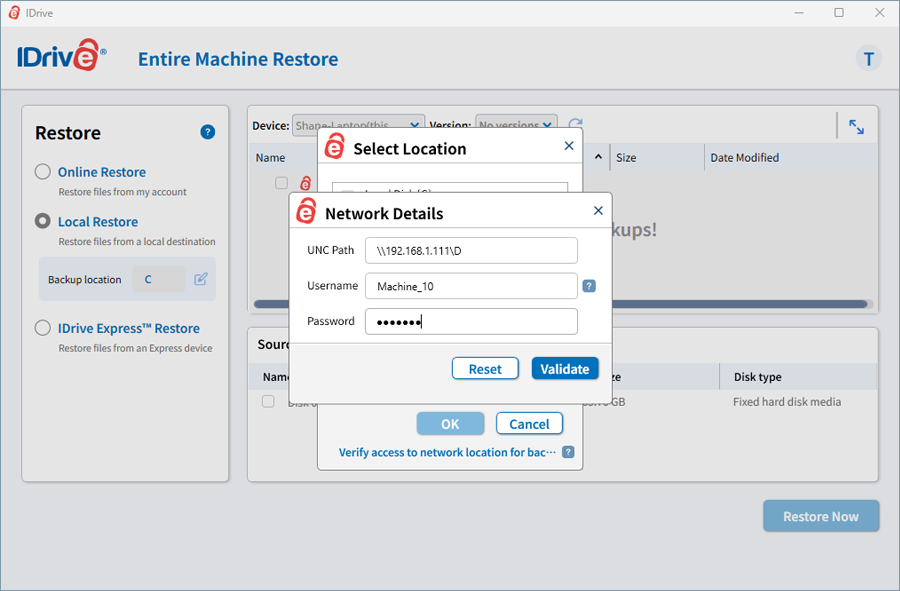Open the user profile avatar T

(868, 59)
